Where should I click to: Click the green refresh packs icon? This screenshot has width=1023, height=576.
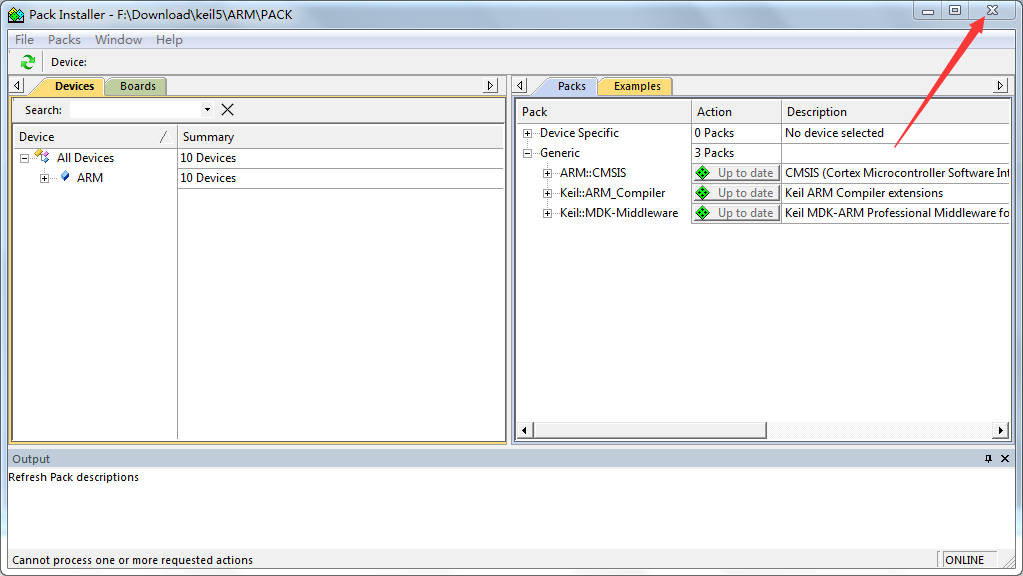(27, 62)
